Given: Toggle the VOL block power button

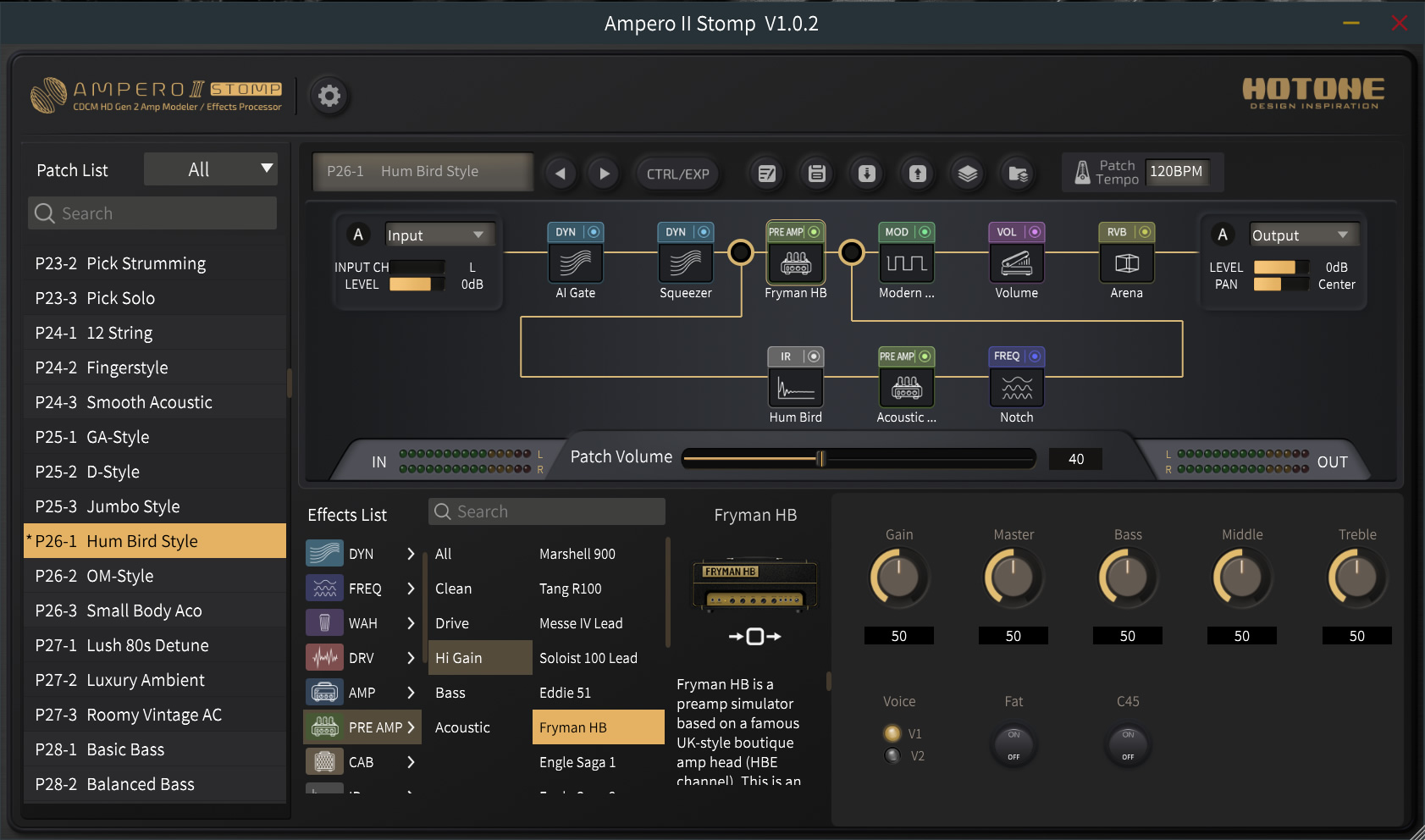Looking at the screenshot, I should tap(1035, 232).
